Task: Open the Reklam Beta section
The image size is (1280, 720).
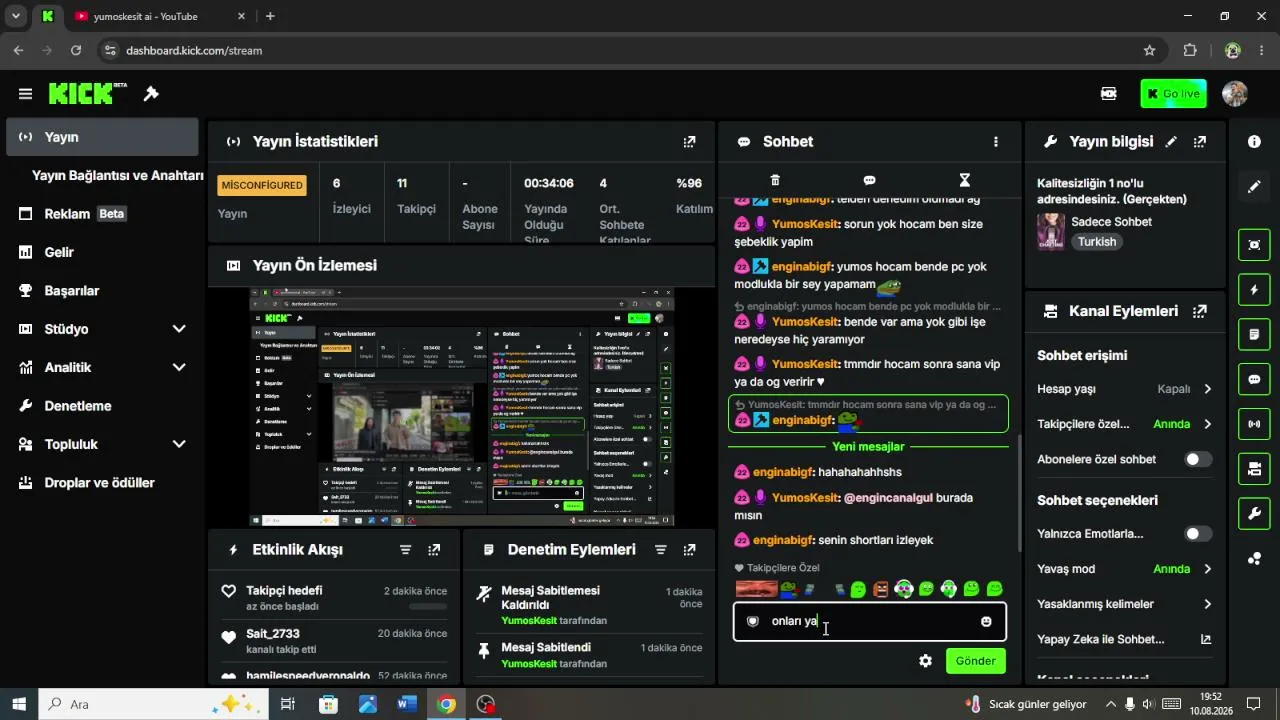Action: pos(102,214)
